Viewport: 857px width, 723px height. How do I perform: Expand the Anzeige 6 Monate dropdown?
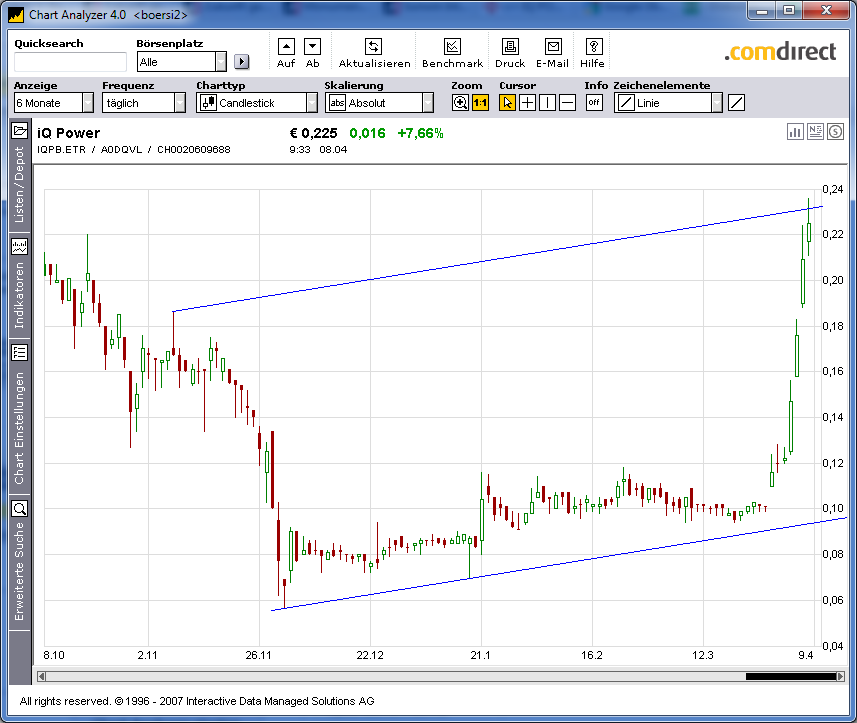[x=87, y=102]
